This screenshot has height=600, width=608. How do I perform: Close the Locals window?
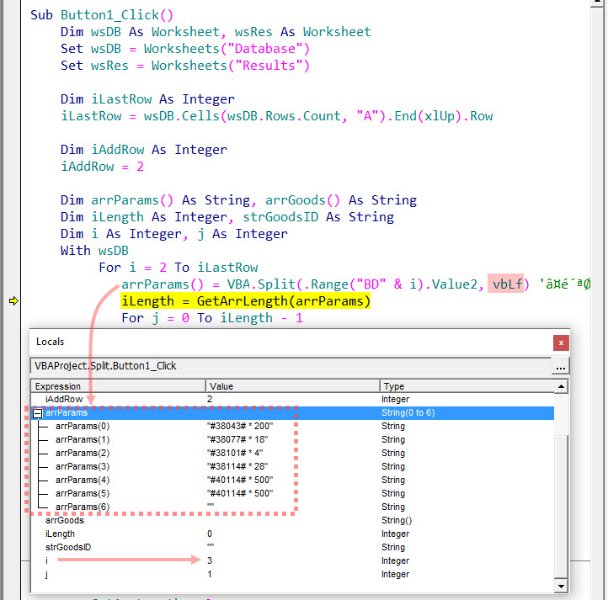(x=560, y=342)
